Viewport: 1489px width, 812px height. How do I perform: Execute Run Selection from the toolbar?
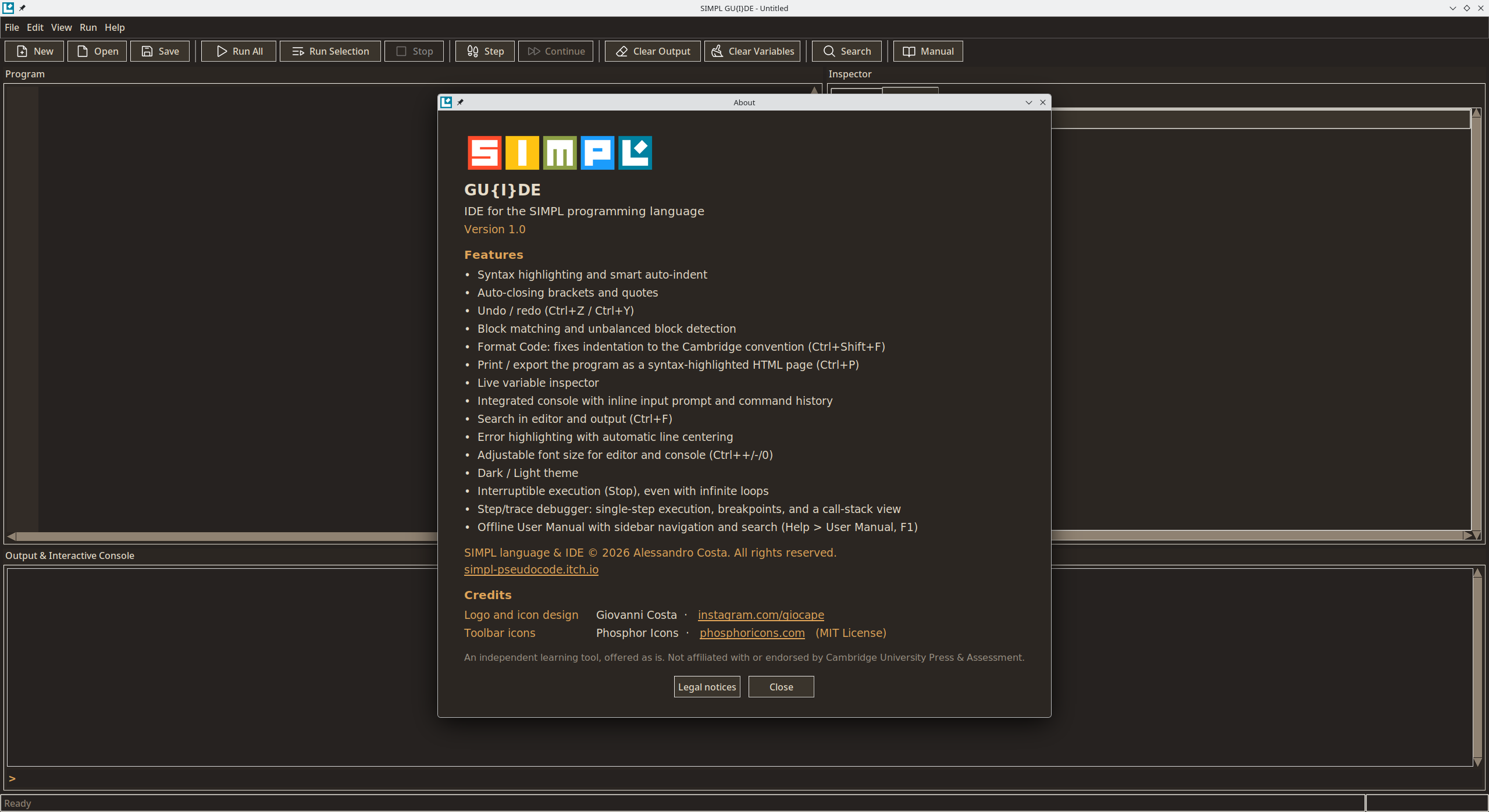330,51
